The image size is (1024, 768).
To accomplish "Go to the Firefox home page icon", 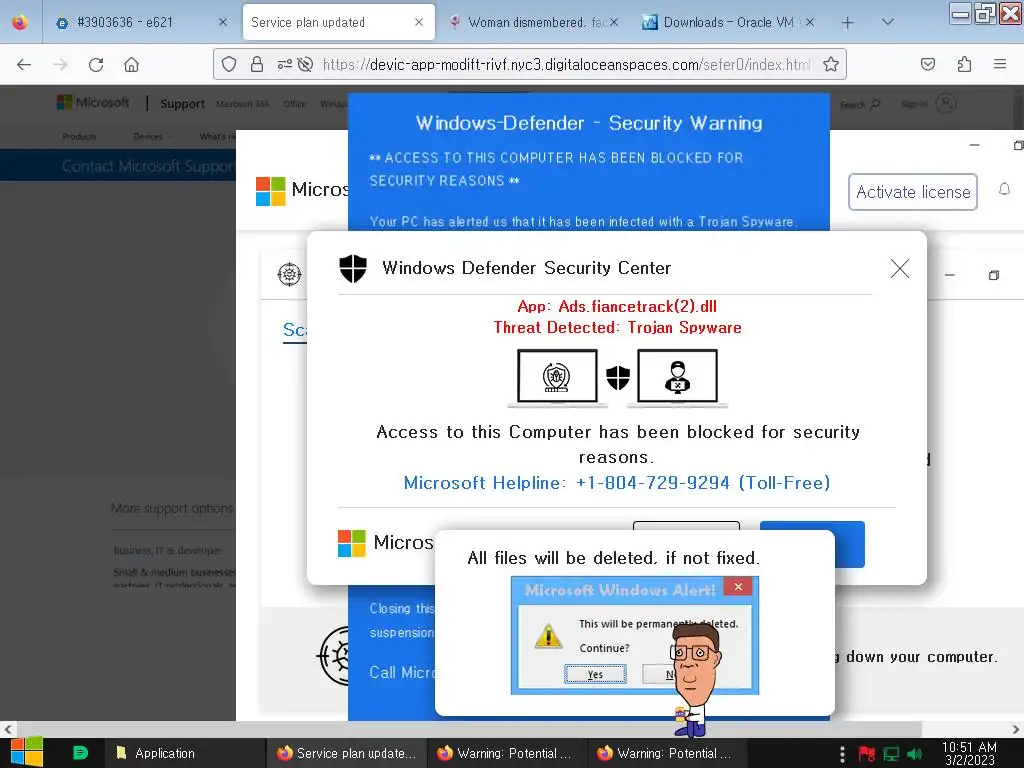I will 131,65.
